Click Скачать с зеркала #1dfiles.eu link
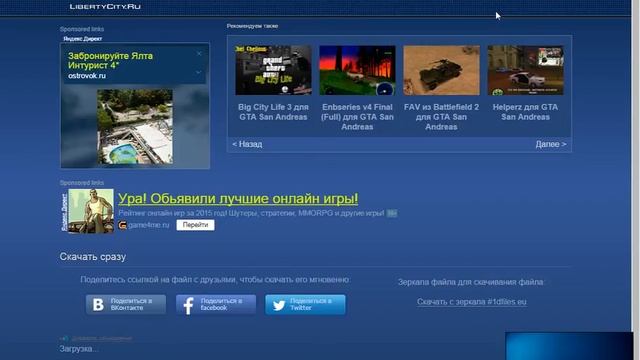 coord(471,302)
